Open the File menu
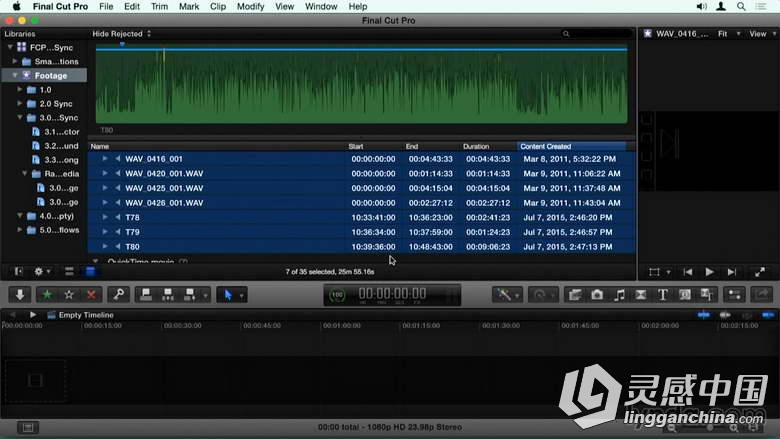The height and width of the screenshot is (439, 780). pos(106,6)
